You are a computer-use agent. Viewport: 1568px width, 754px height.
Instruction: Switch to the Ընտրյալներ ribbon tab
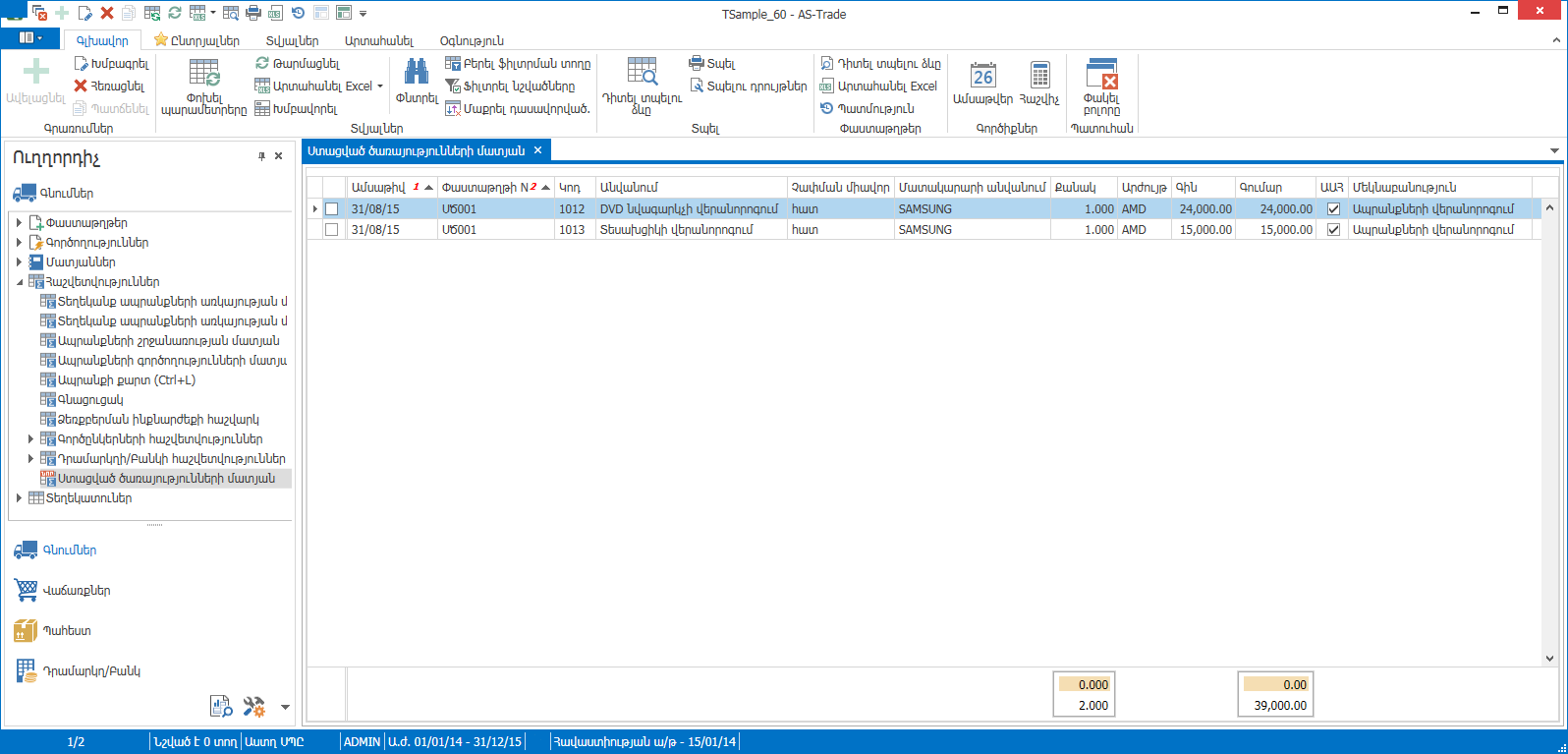(197, 40)
